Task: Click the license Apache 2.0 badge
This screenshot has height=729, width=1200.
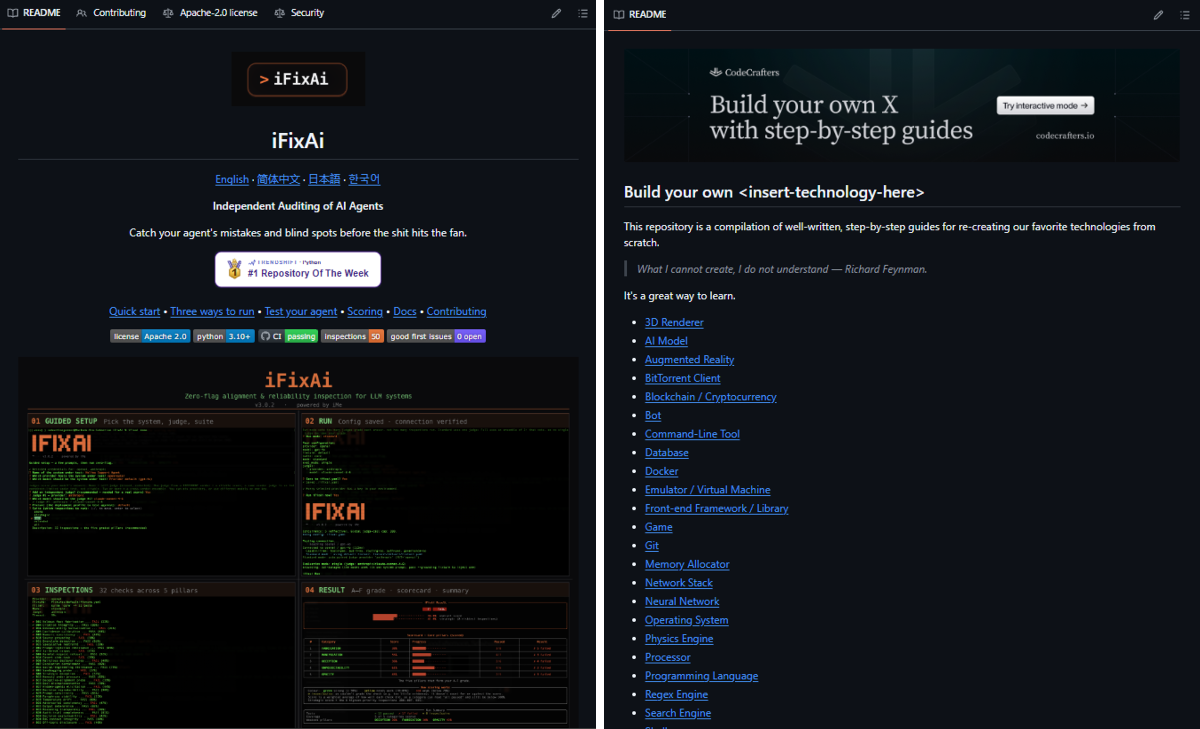Action: (x=150, y=337)
